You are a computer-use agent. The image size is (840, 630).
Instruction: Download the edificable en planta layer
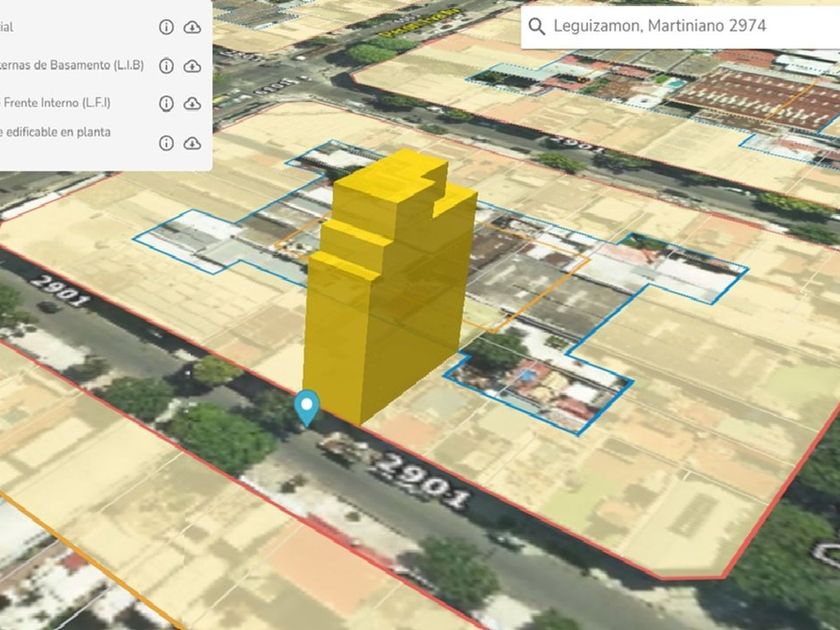192,143
